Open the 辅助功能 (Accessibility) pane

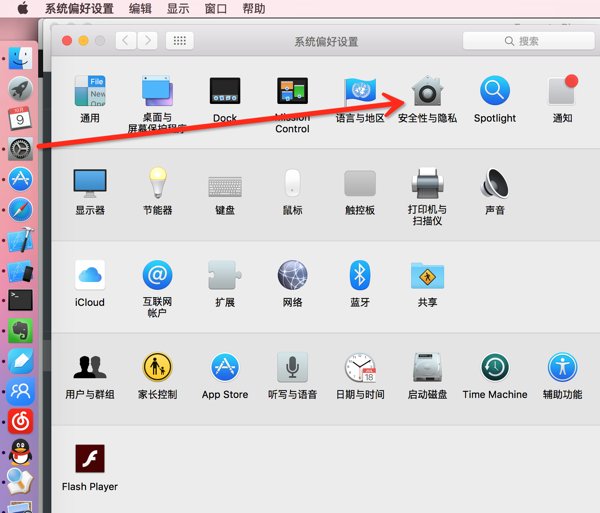[562, 367]
